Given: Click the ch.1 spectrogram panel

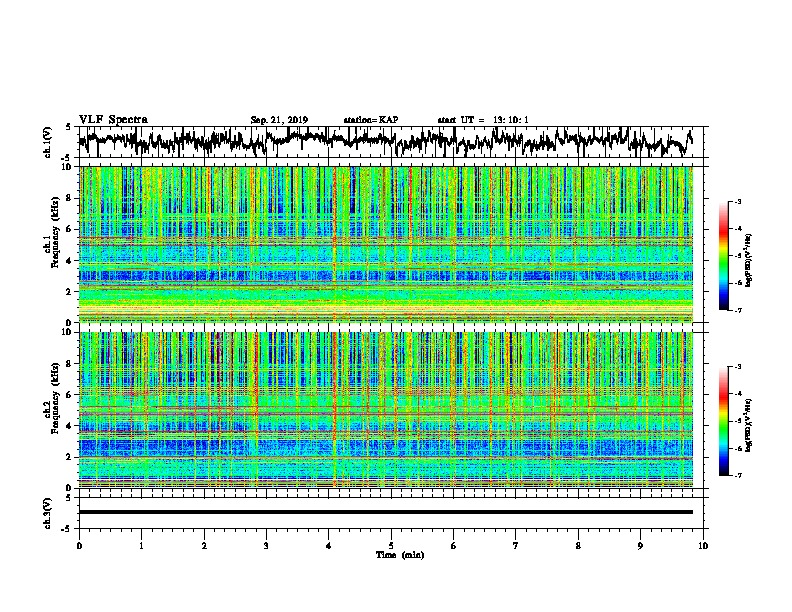Looking at the screenshot, I should [x=386, y=244].
